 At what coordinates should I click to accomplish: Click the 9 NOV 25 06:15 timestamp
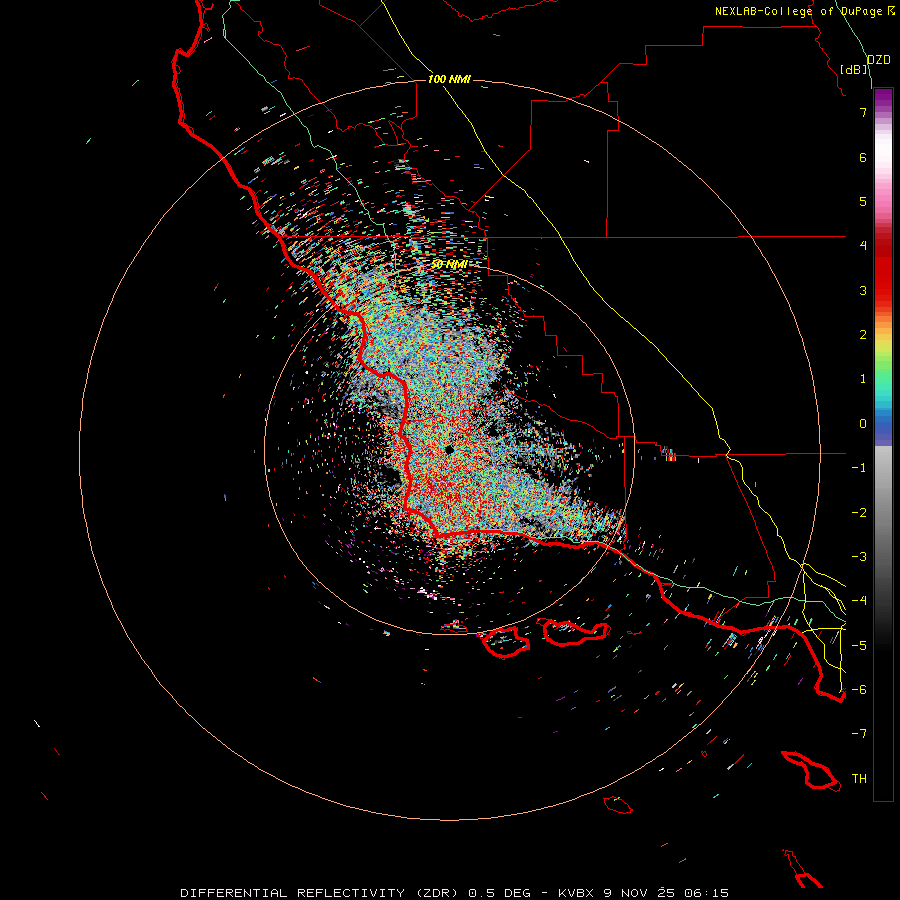point(666,893)
